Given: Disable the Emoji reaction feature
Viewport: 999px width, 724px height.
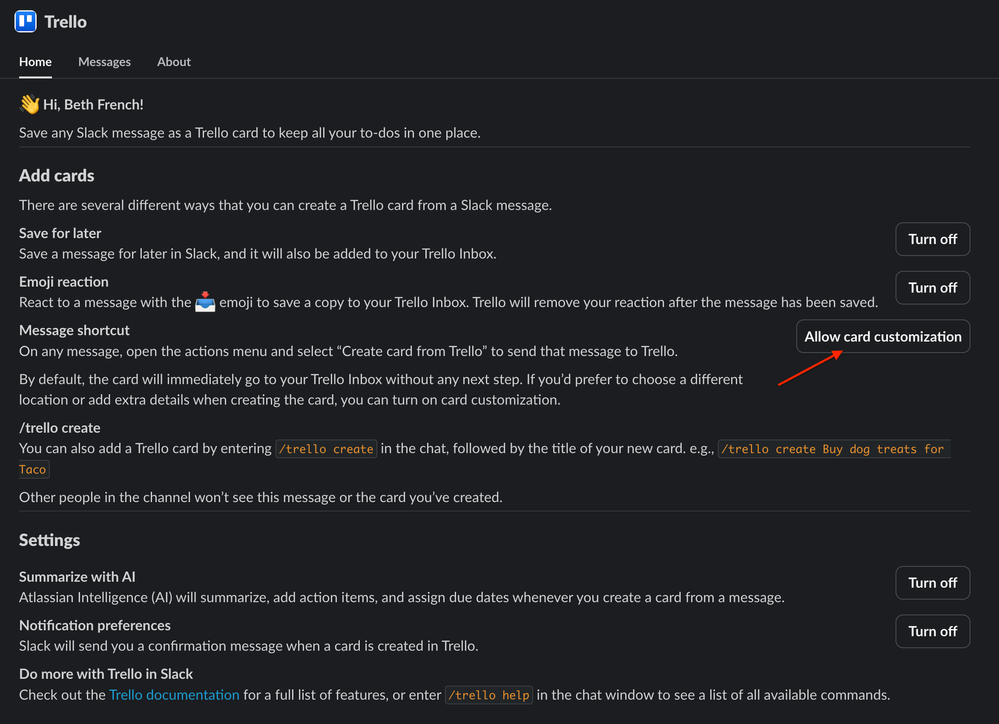Looking at the screenshot, I should tap(931, 287).
